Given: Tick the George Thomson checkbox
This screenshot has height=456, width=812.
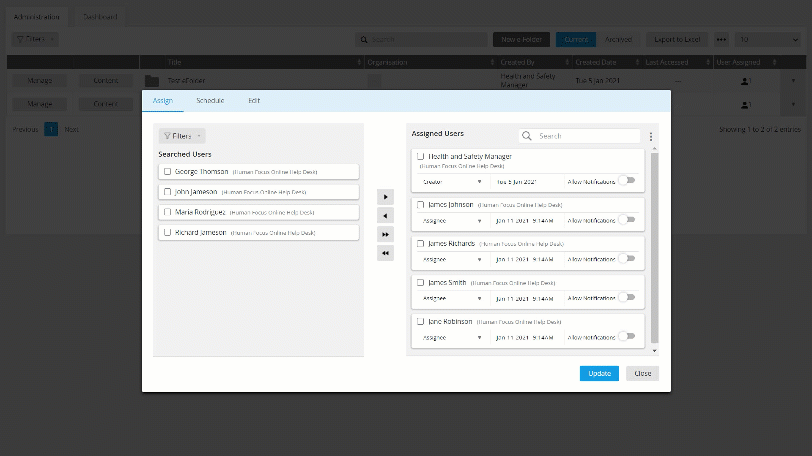Looking at the screenshot, I should pos(168,171).
